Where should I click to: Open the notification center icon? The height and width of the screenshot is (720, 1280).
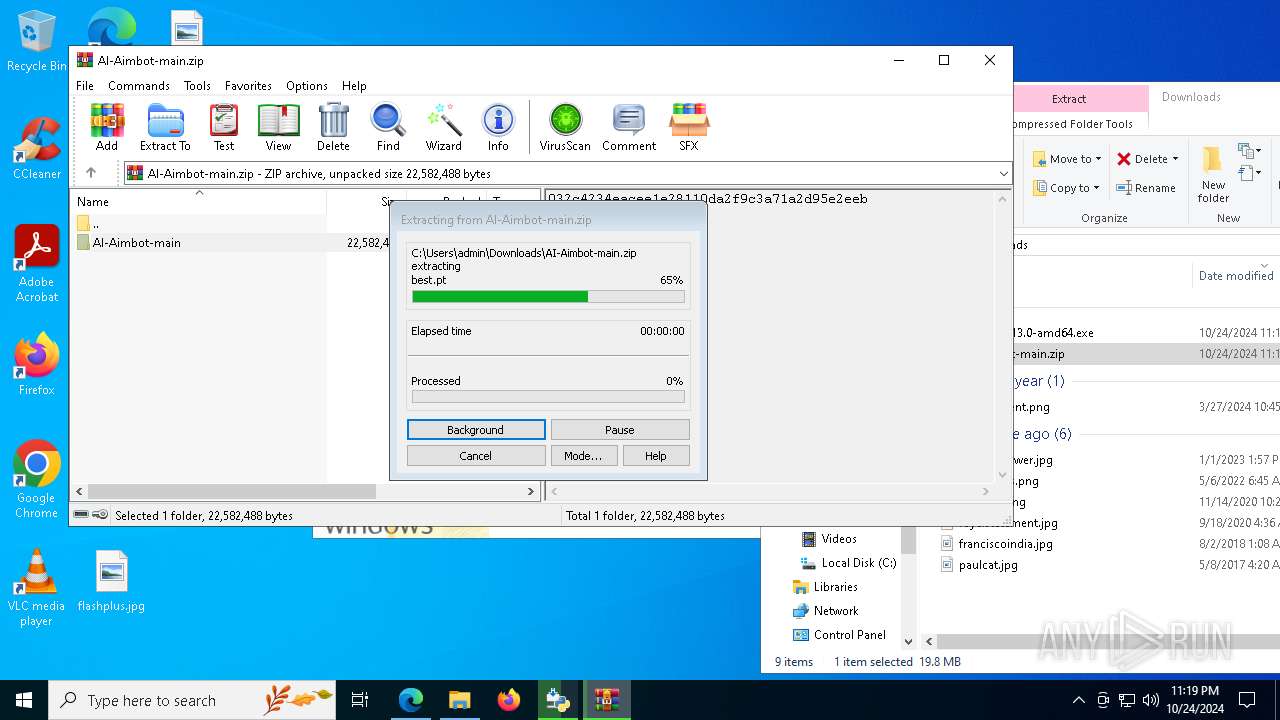click(x=1247, y=700)
